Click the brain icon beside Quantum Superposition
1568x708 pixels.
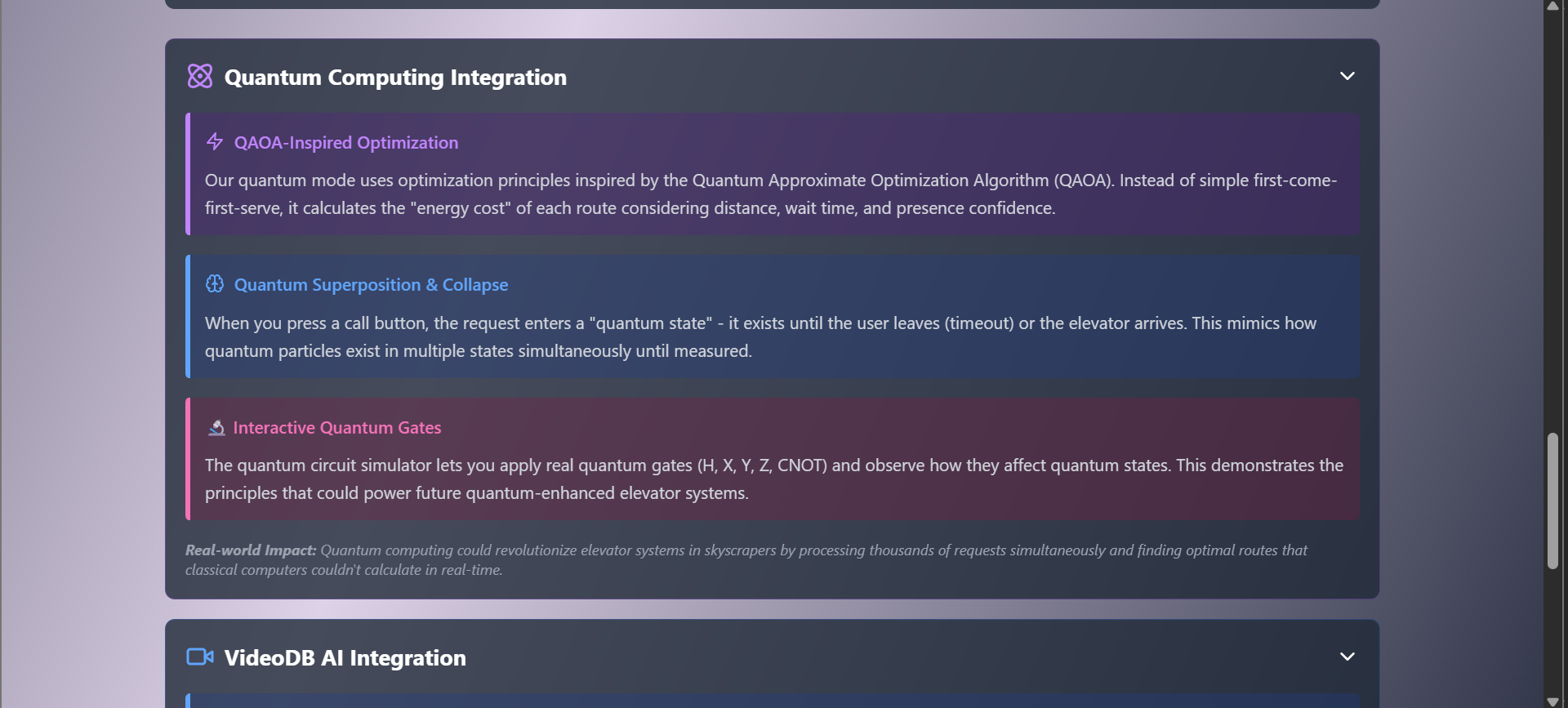[x=215, y=283]
